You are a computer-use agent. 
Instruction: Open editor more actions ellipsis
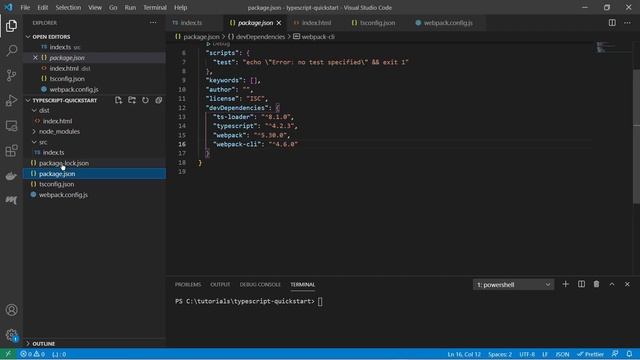pyautogui.click(x=627, y=23)
